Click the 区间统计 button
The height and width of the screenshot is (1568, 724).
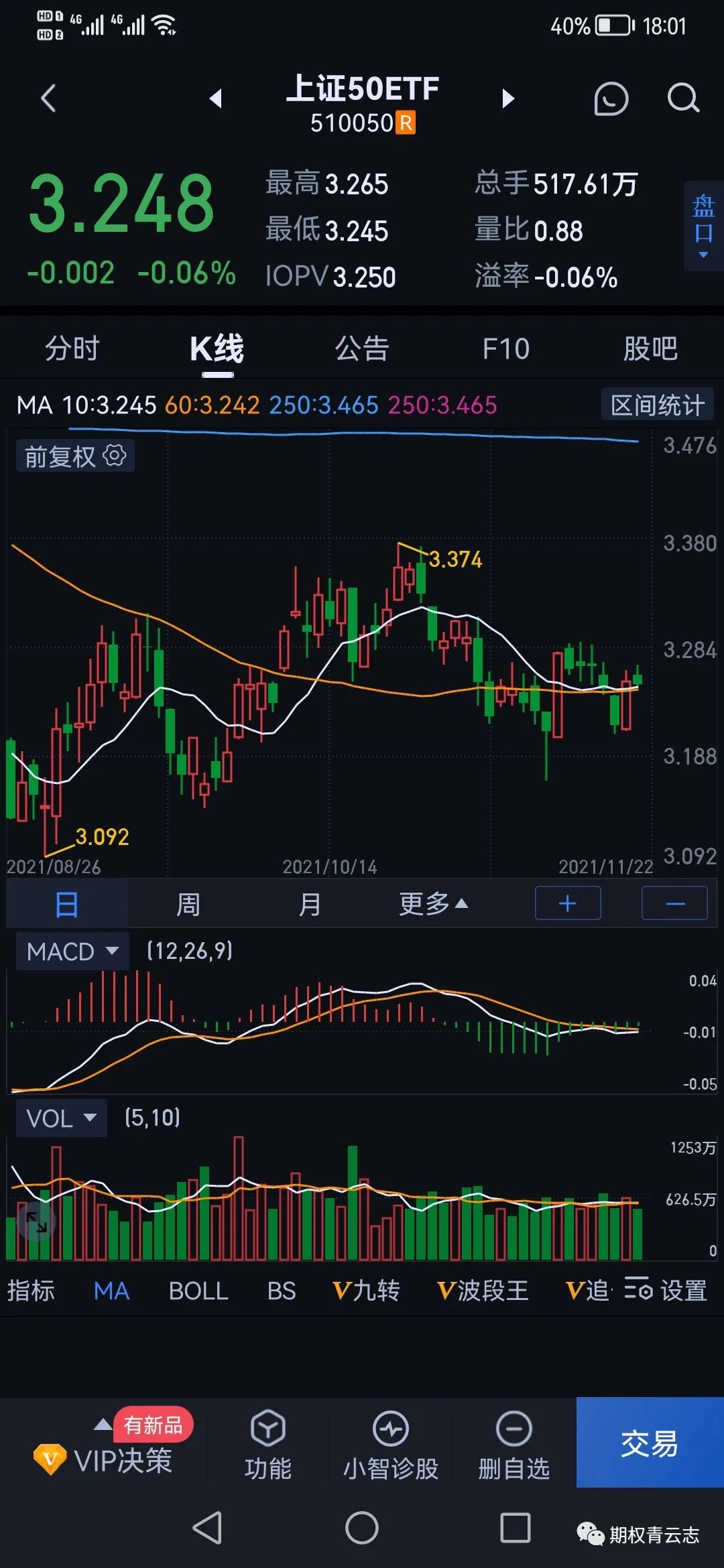[x=657, y=405]
